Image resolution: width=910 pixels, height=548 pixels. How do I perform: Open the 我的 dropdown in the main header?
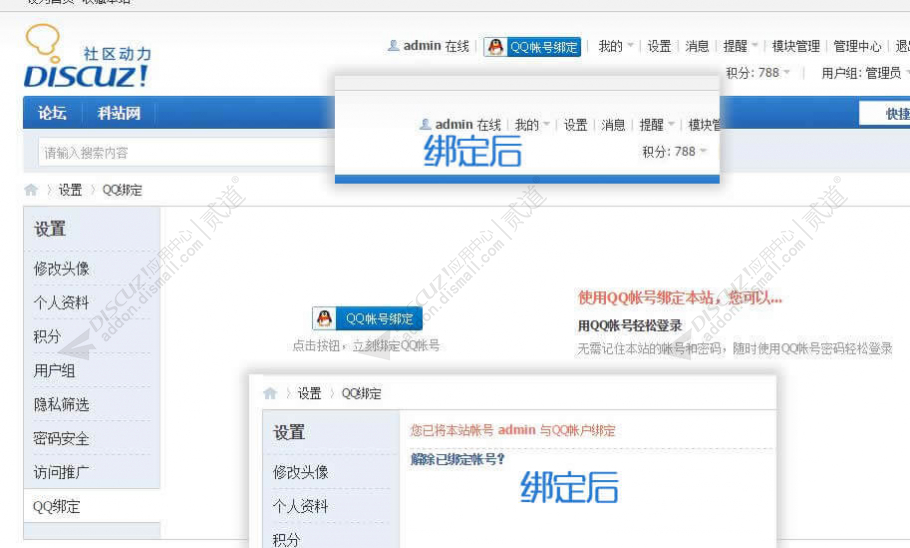615,46
